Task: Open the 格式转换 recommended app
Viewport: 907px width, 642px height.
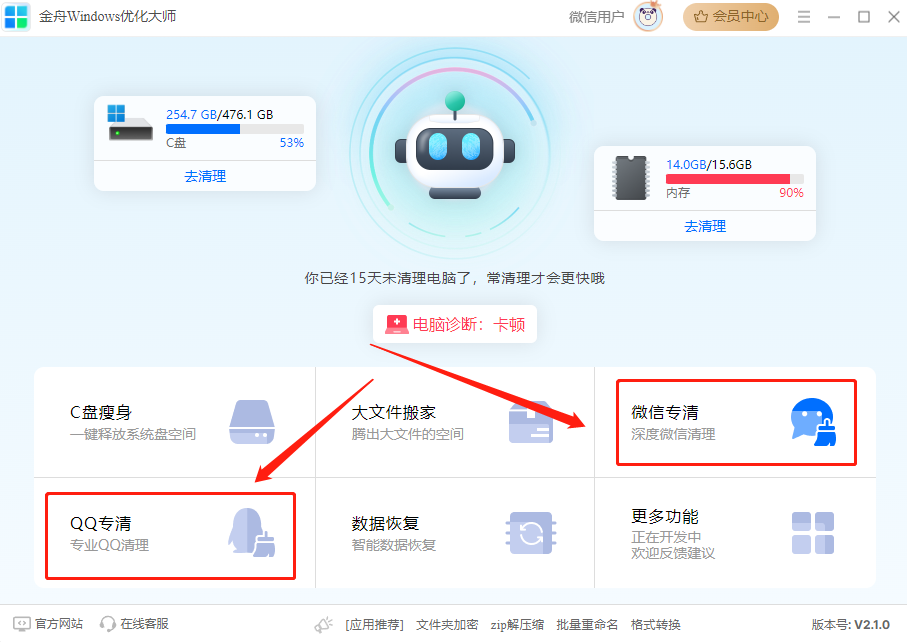Action: tap(655, 625)
